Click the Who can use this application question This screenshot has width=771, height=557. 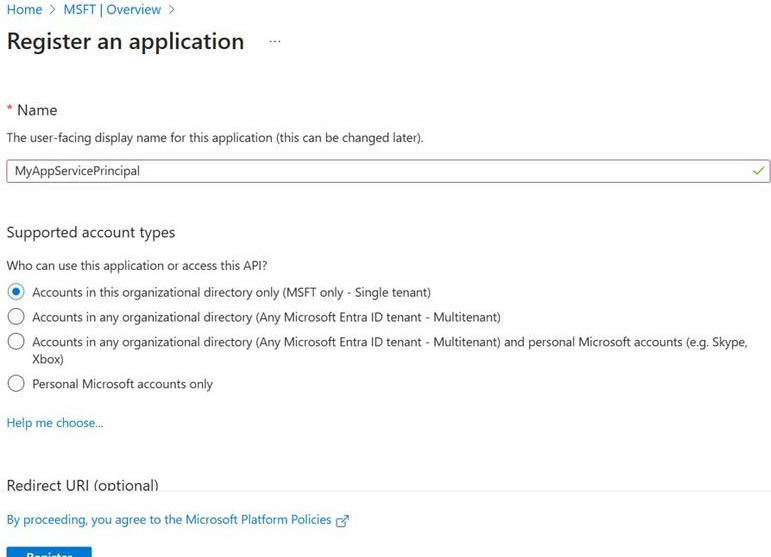tap(137, 266)
